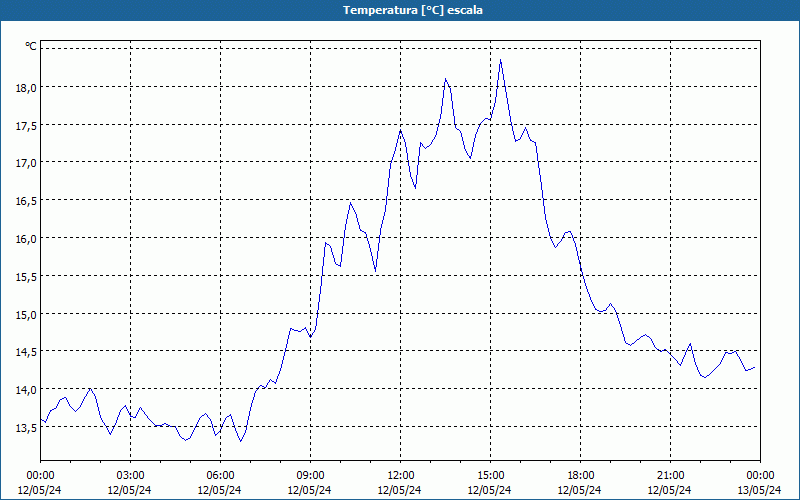
Task: Click the 18:00 time axis label
Action: click(x=581, y=476)
